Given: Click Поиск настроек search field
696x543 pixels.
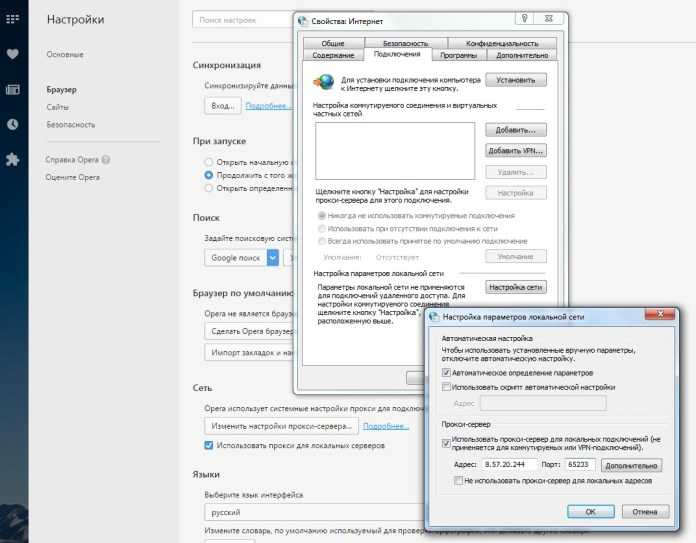Looking at the screenshot, I should (243, 20).
